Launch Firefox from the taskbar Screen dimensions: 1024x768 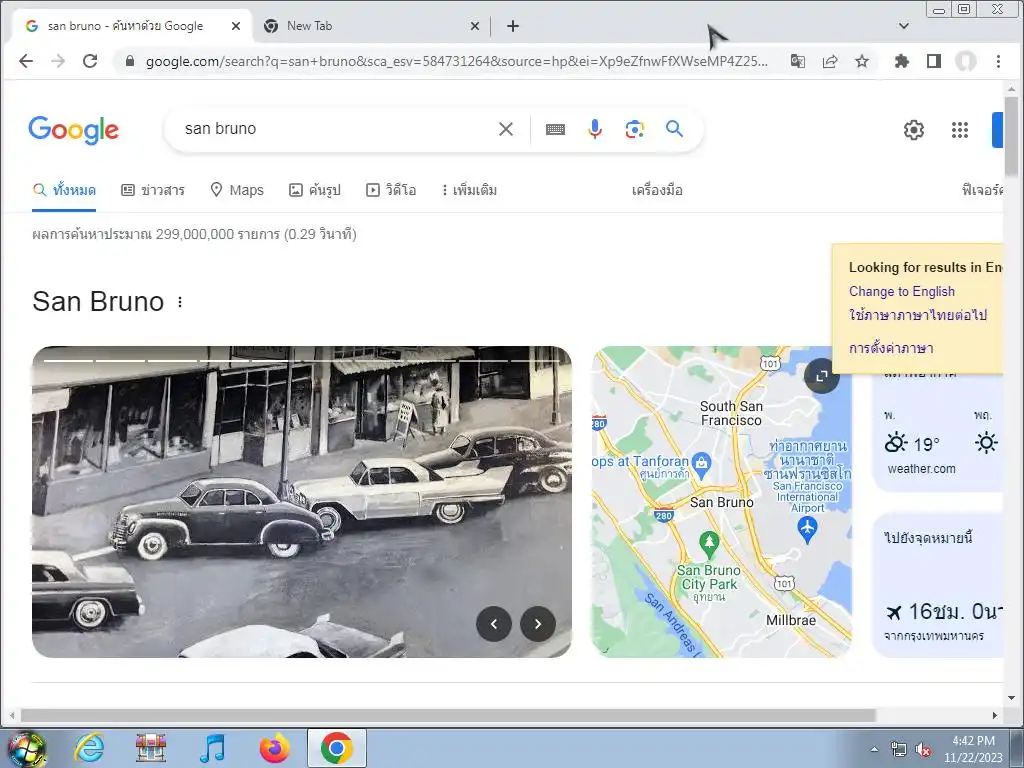point(274,748)
